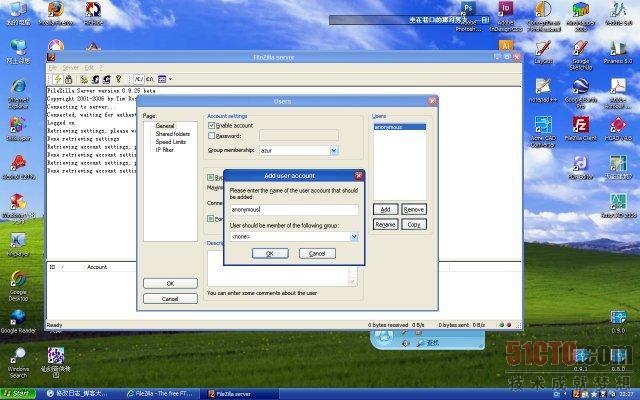Image resolution: width=640 pixels, height=400 pixels.
Task: Open Google Reader desktop icon
Action: (x=18, y=322)
